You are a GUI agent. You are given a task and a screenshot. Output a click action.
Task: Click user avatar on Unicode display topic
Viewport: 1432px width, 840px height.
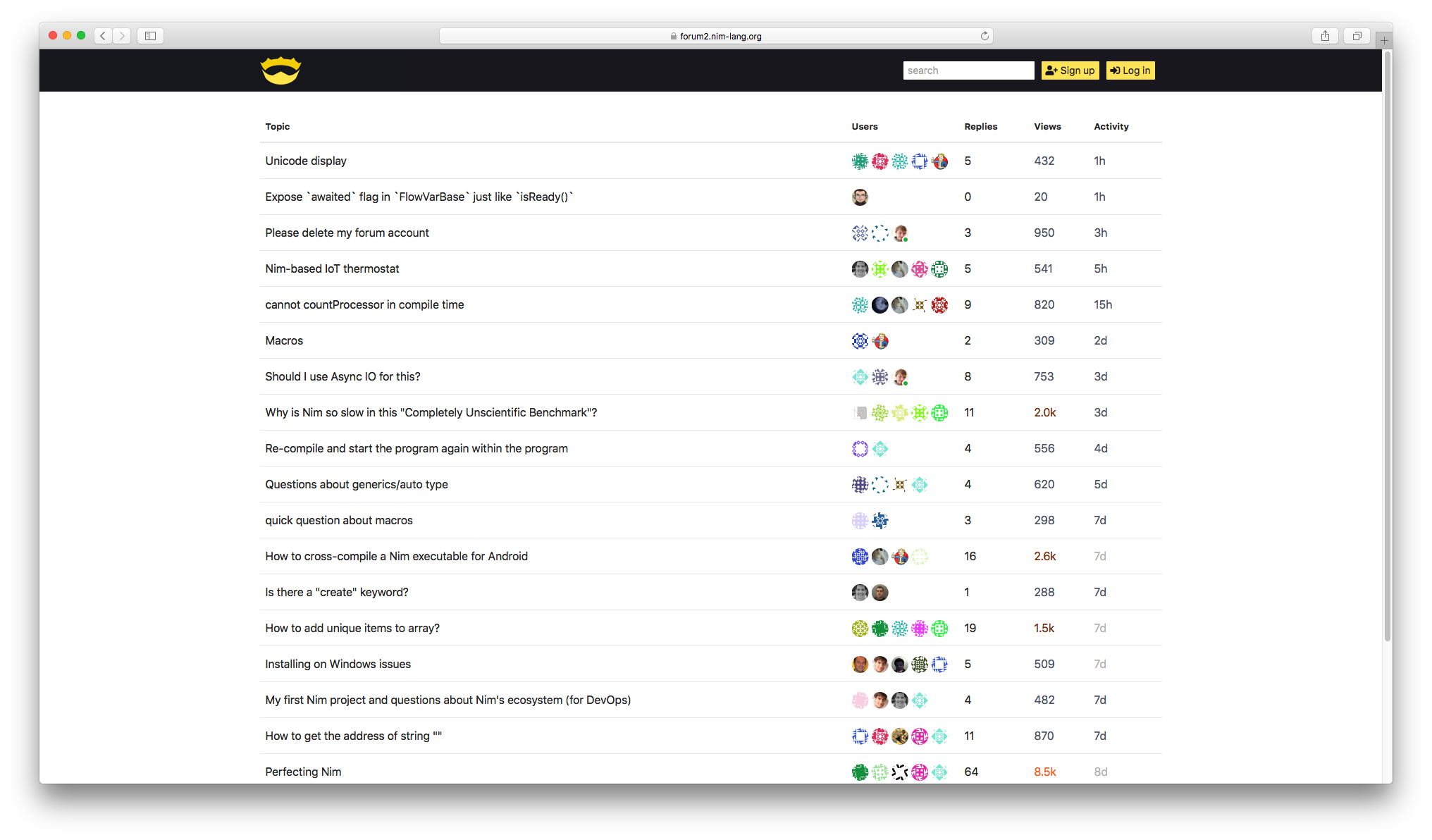coord(859,161)
